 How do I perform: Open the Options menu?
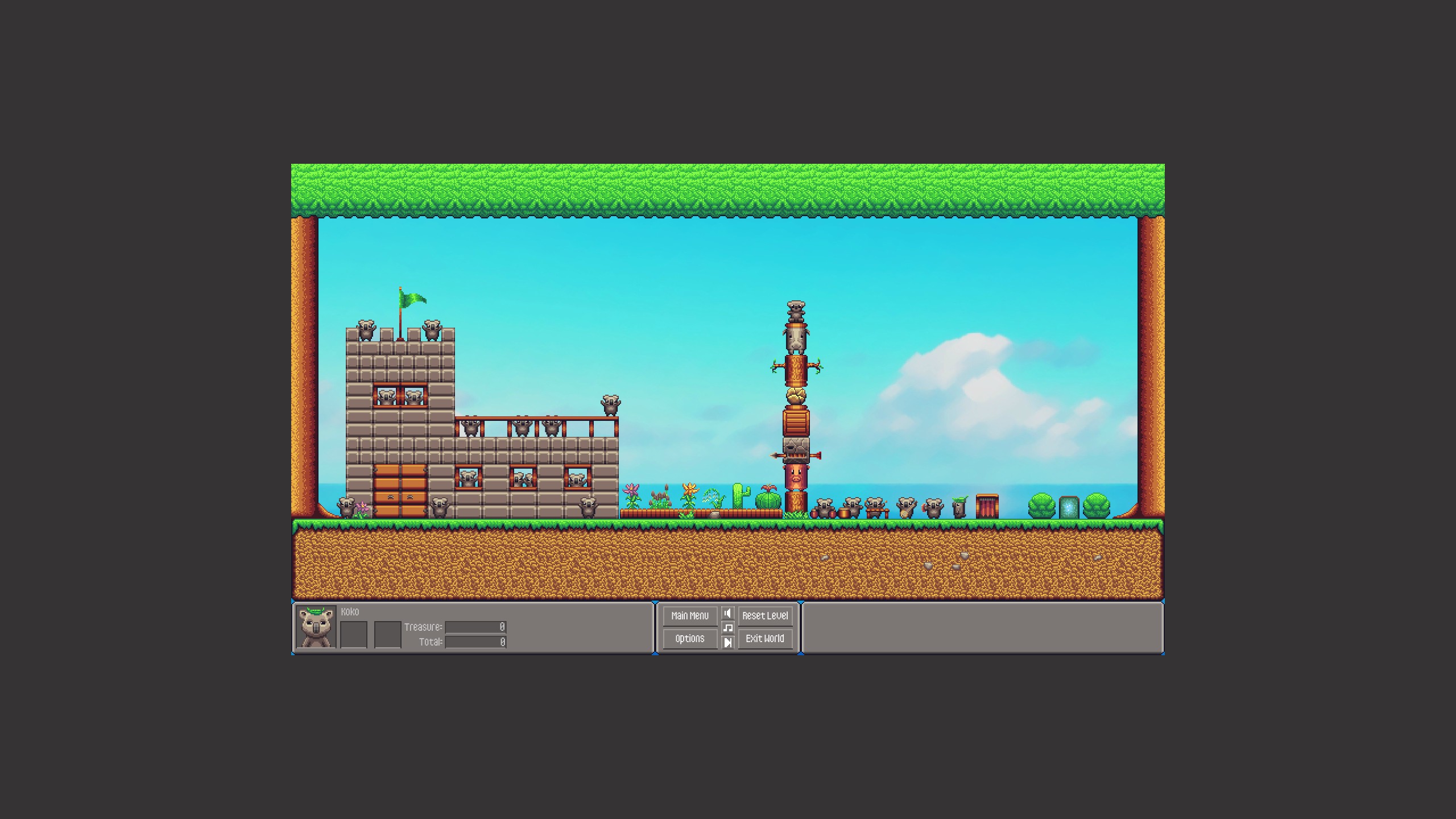[689, 639]
